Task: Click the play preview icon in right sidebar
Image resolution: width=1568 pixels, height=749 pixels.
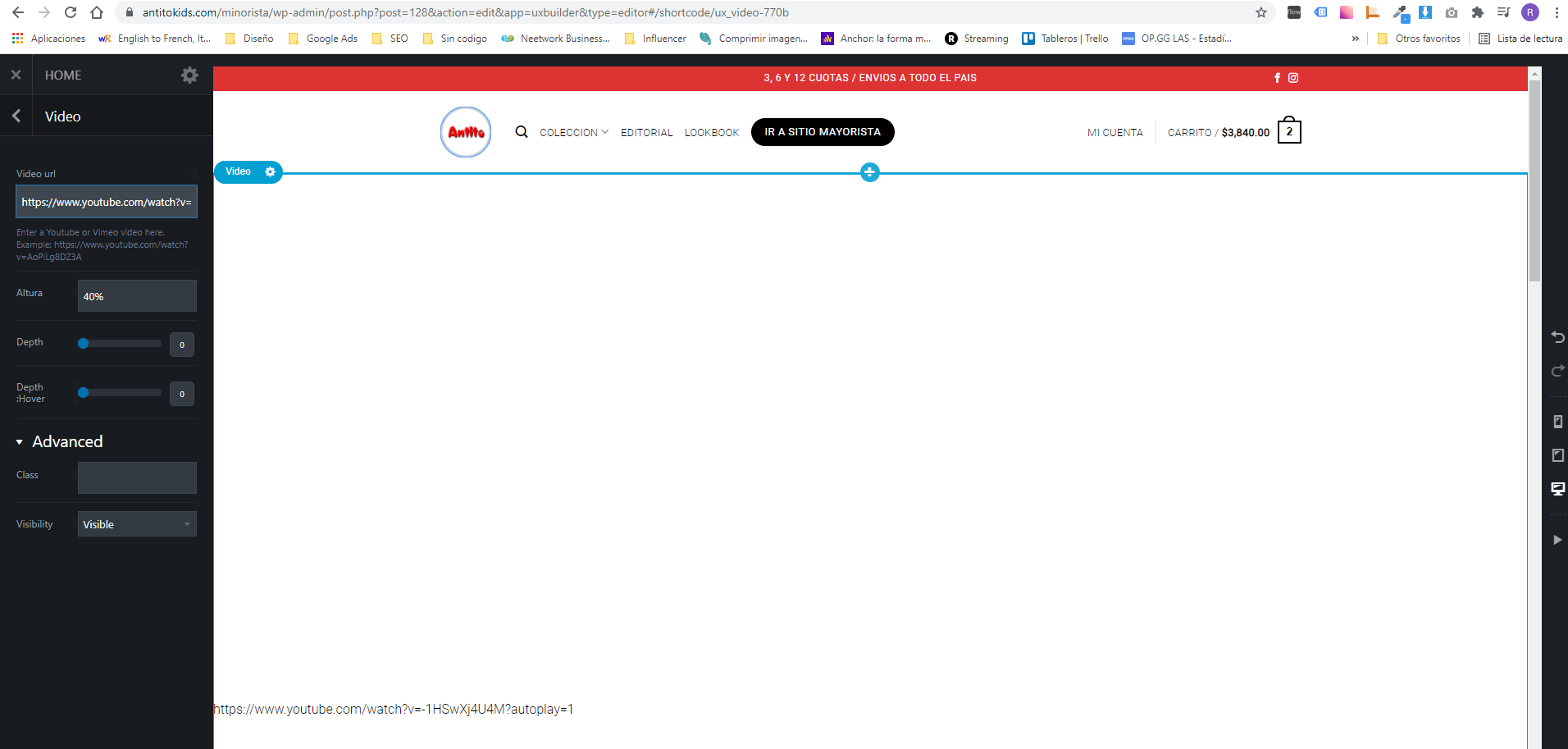Action: click(1557, 540)
